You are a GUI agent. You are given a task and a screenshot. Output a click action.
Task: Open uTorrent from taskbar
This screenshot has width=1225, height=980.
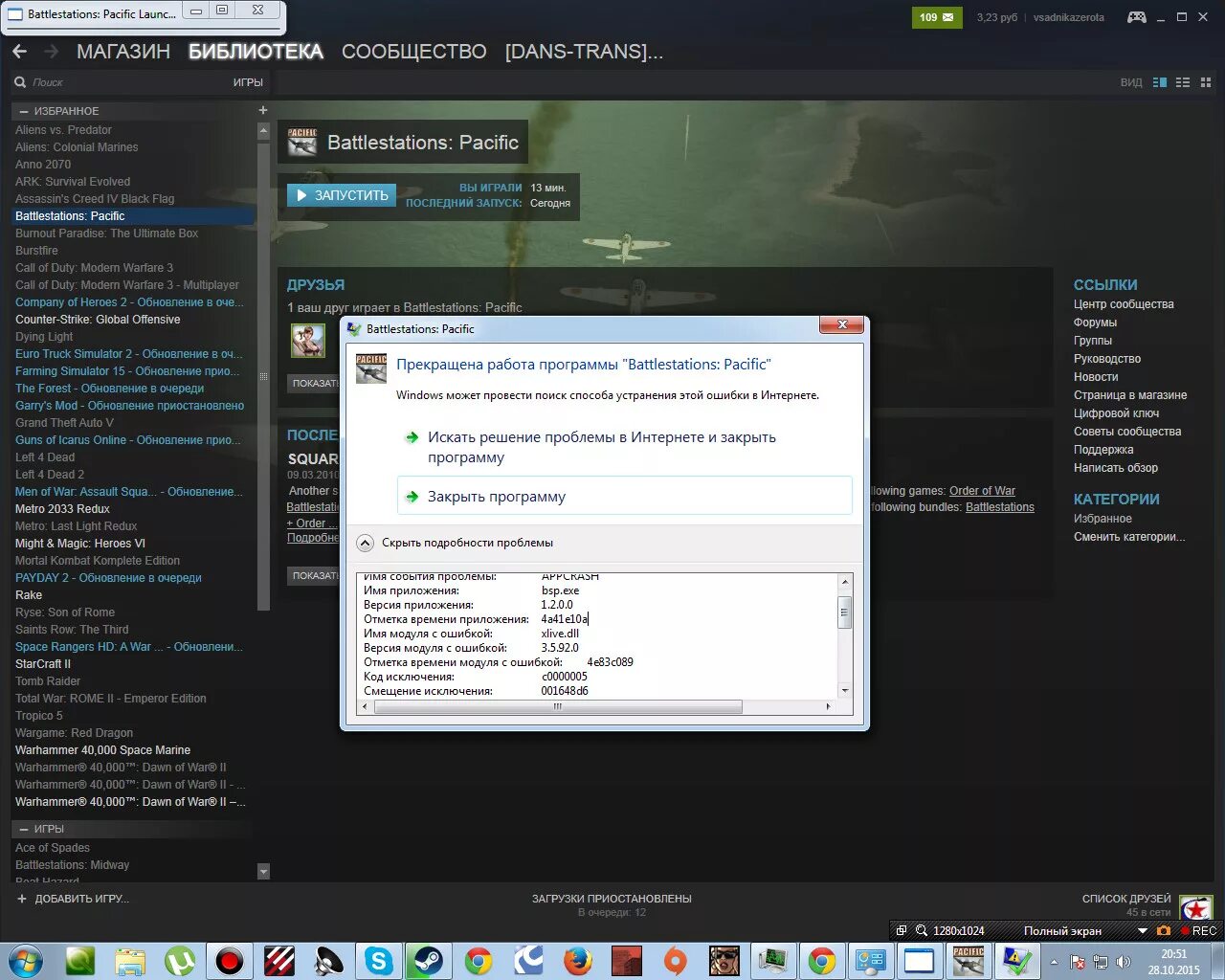click(x=179, y=960)
